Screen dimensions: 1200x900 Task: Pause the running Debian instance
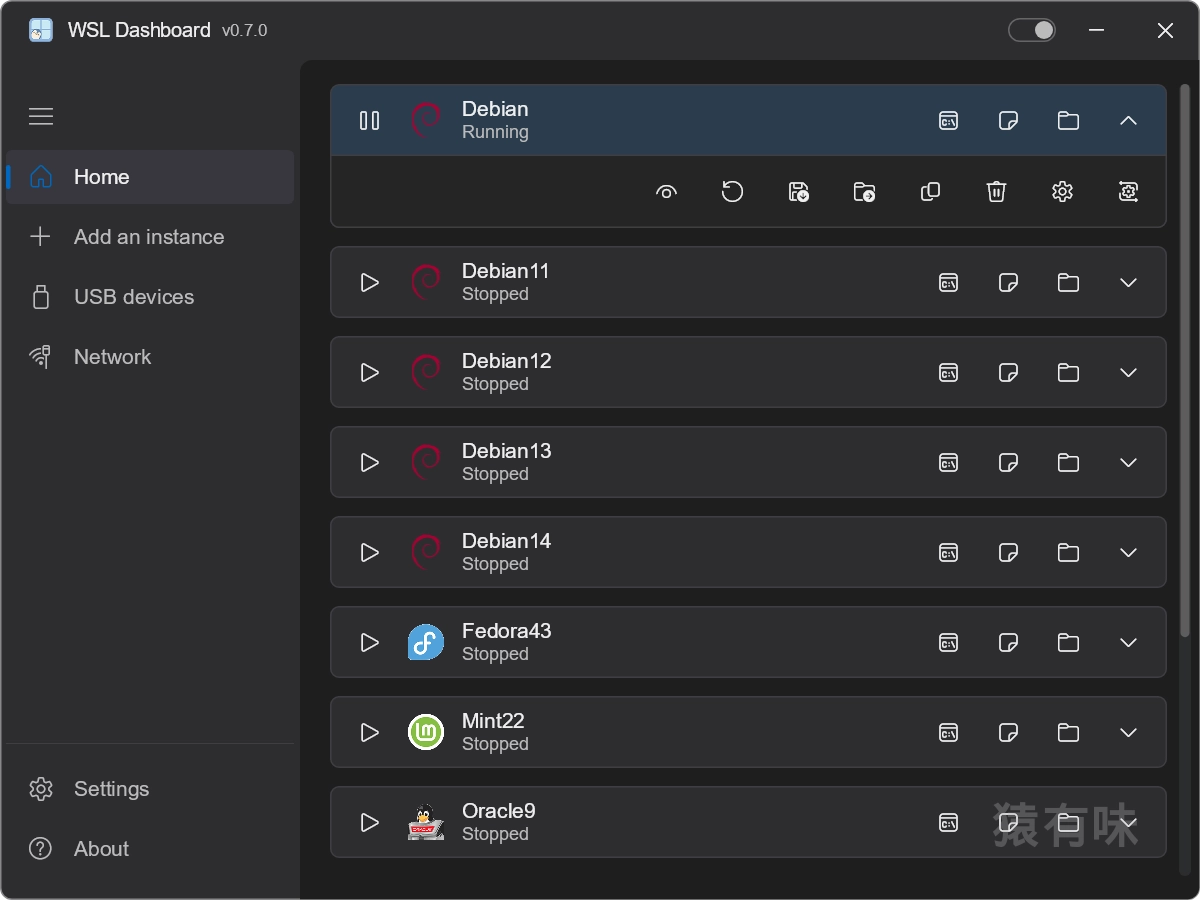369,120
